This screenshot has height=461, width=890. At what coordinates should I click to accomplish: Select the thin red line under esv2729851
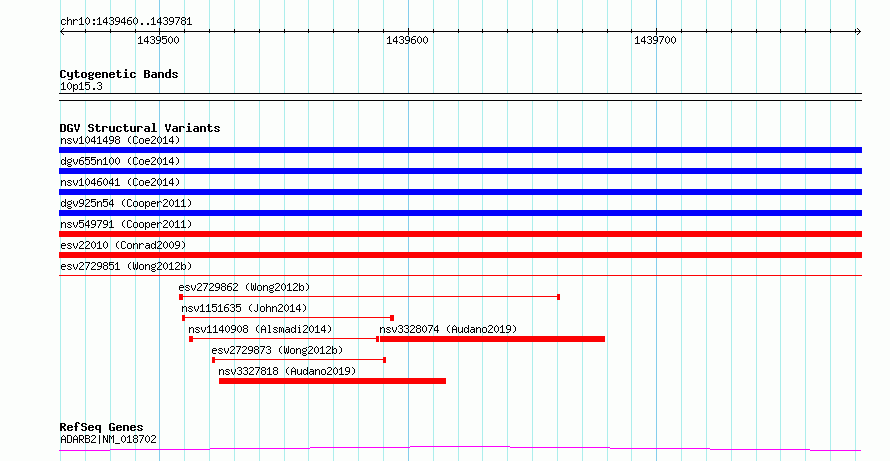[460, 276]
